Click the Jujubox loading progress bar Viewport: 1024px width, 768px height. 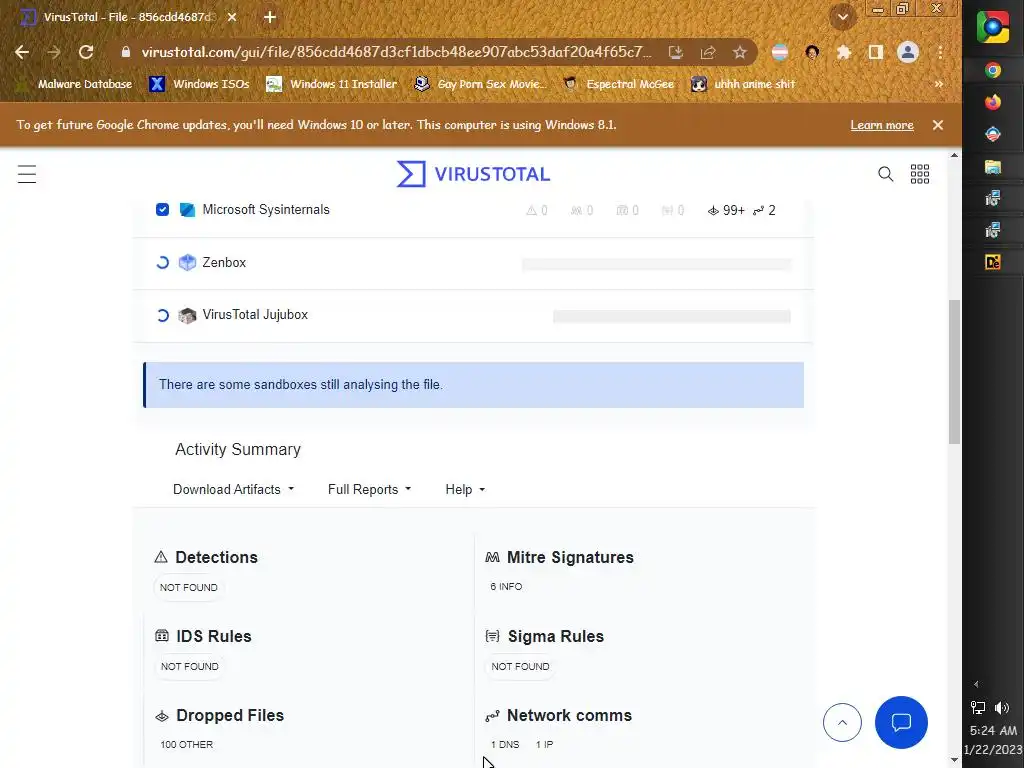[x=671, y=316]
